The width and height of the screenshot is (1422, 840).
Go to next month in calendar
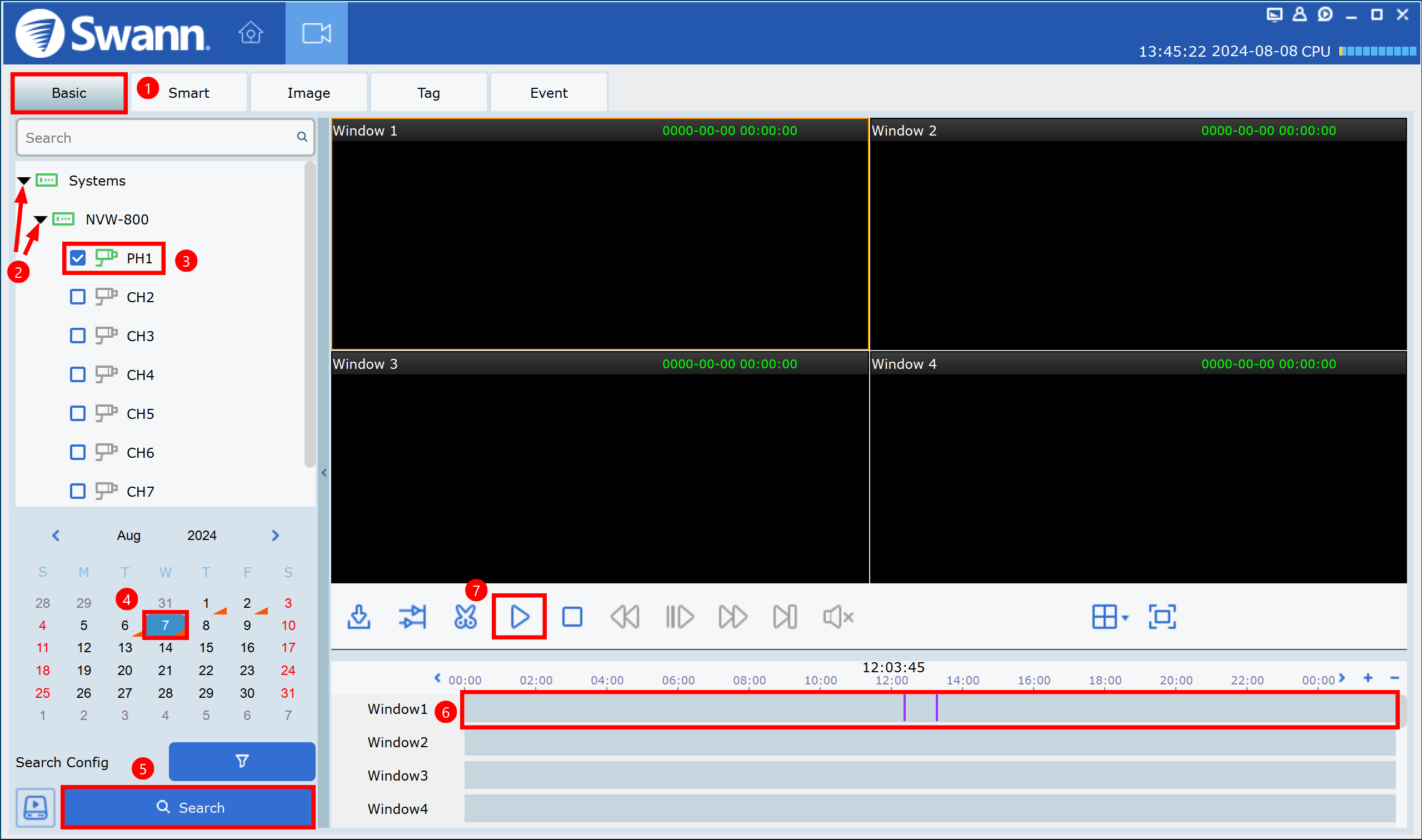275,536
